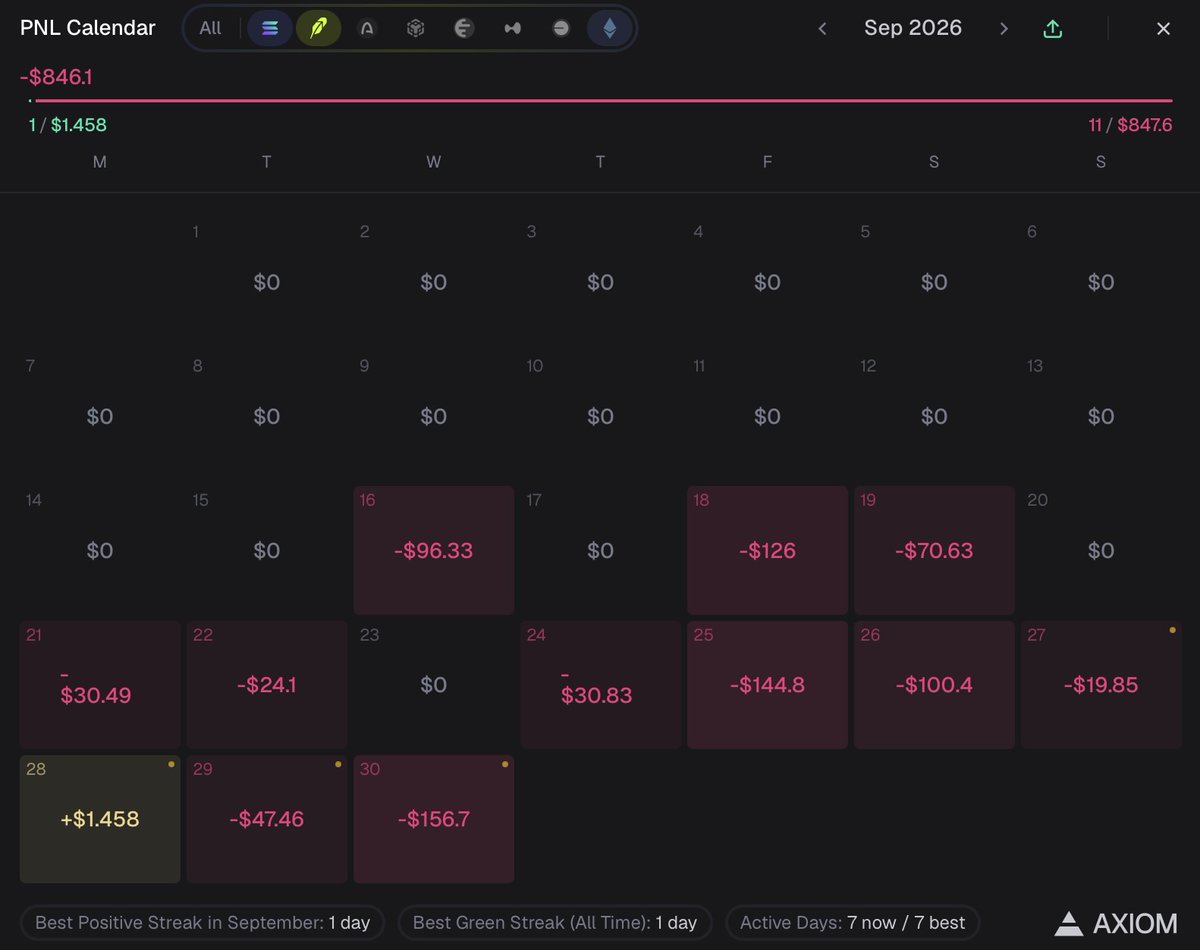Open September 30 cell with -$156.7
Screen dimensions: 1200x950
[434, 819]
